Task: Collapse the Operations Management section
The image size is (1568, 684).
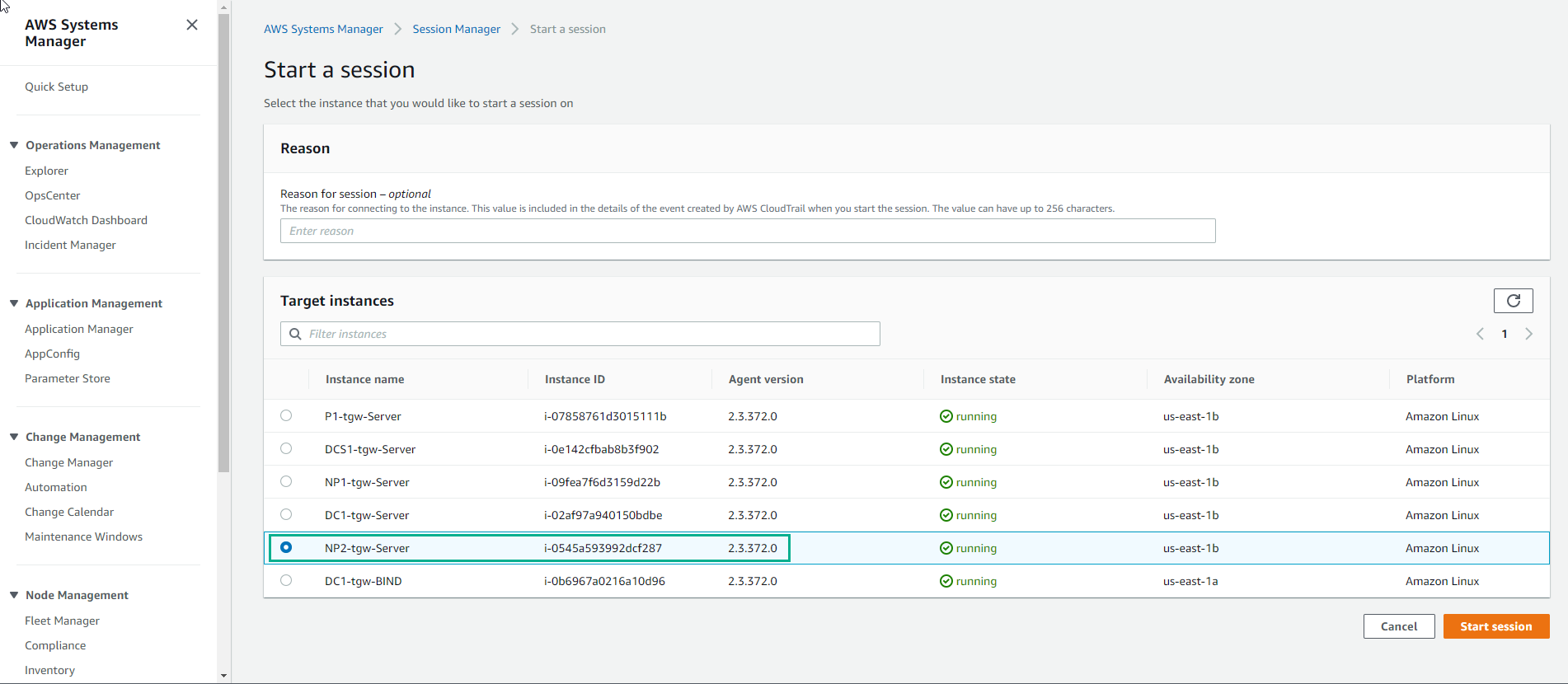Action: click(14, 145)
